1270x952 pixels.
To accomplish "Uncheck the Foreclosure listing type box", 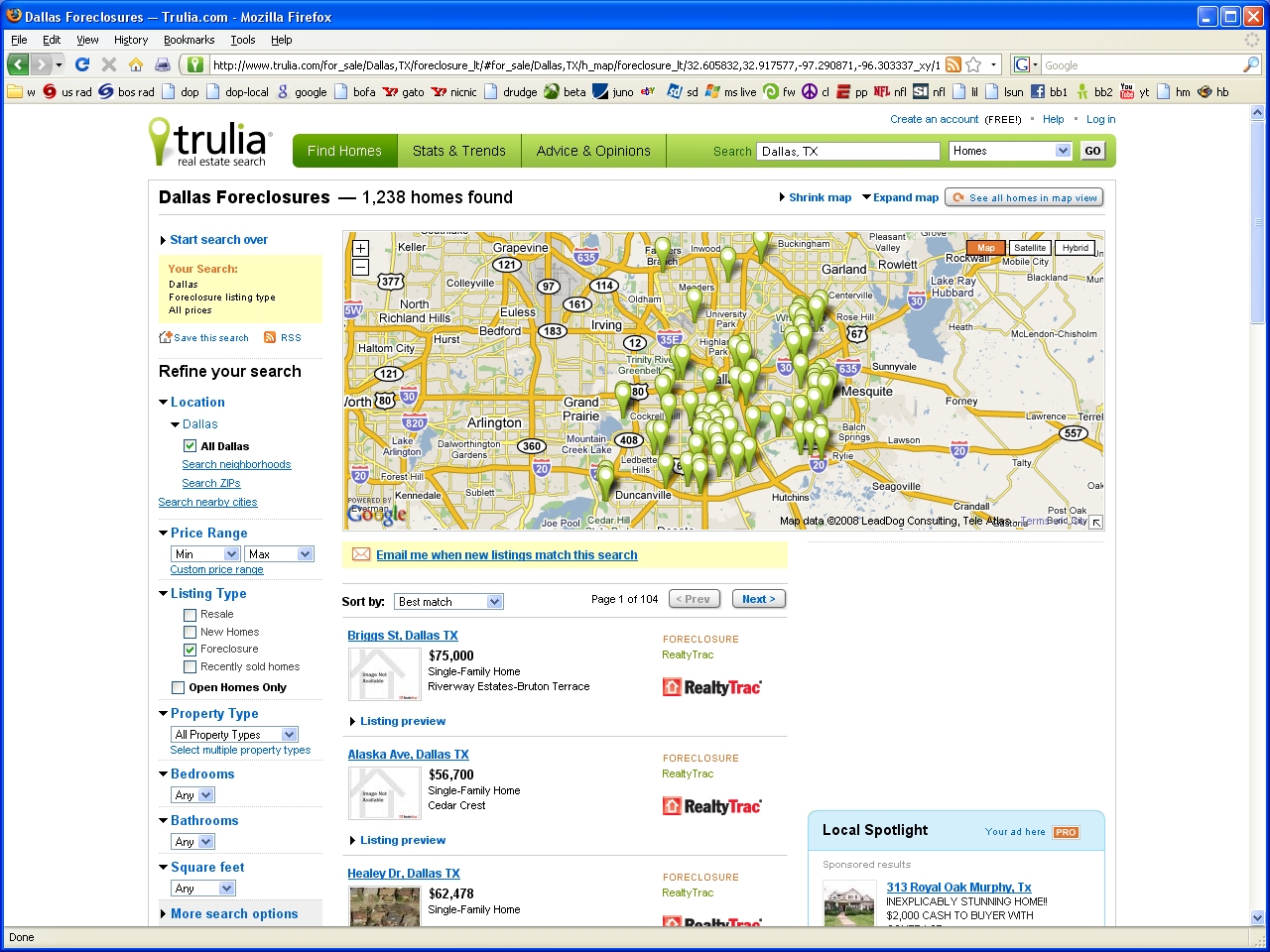I will pyautogui.click(x=190, y=650).
